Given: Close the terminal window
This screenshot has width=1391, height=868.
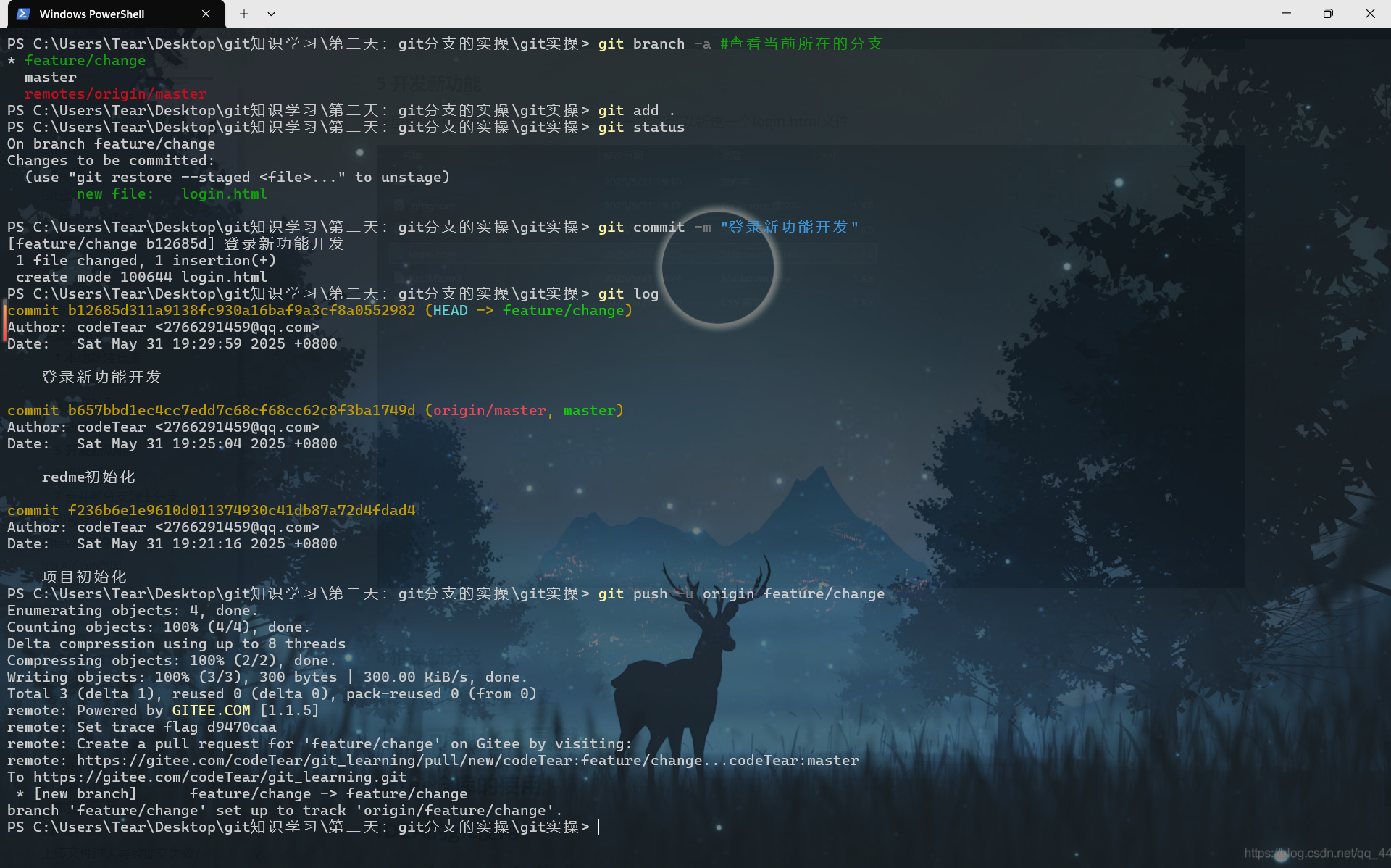Looking at the screenshot, I should click(x=1369, y=14).
